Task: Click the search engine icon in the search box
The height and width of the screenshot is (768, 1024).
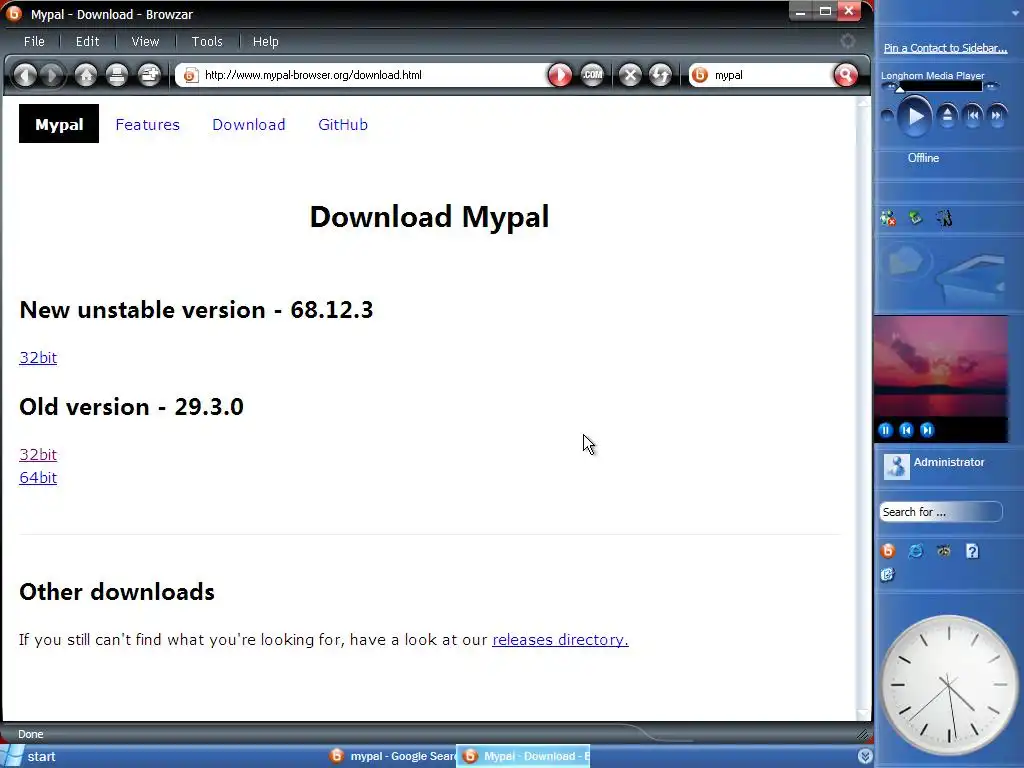Action: point(699,75)
